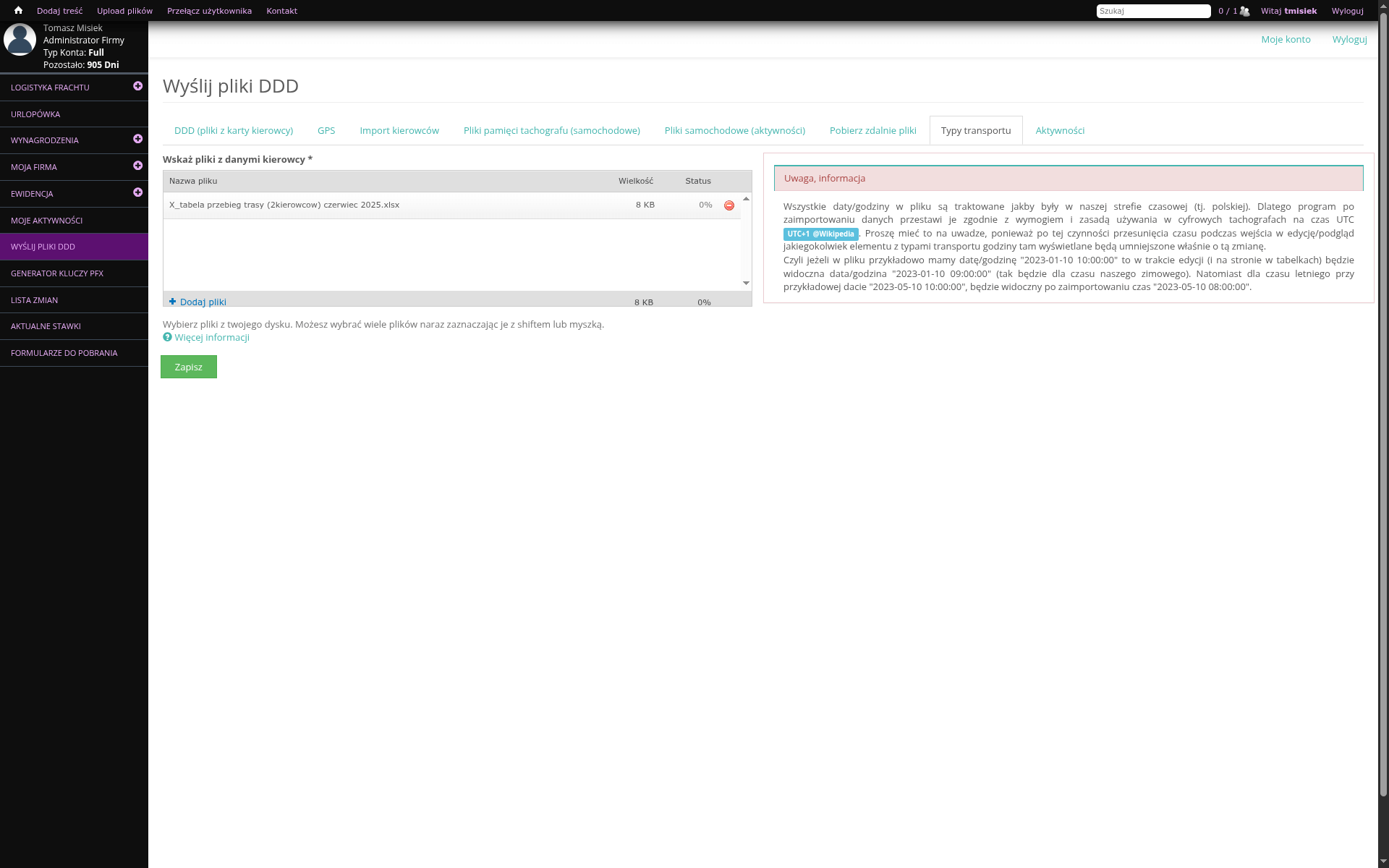Open the Przełącz użytkownika top menu
The image size is (1389, 868).
pos(209,11)
